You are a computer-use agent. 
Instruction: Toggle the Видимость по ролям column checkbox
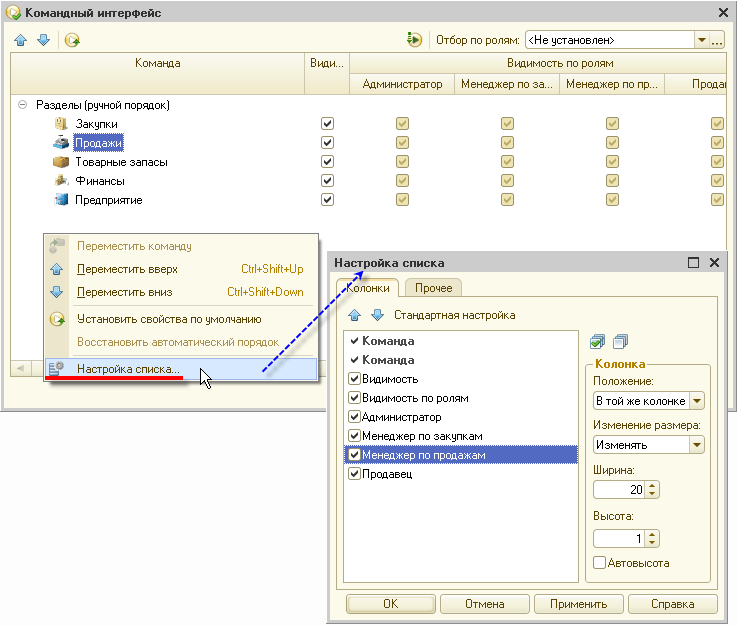tap(354, 398)
